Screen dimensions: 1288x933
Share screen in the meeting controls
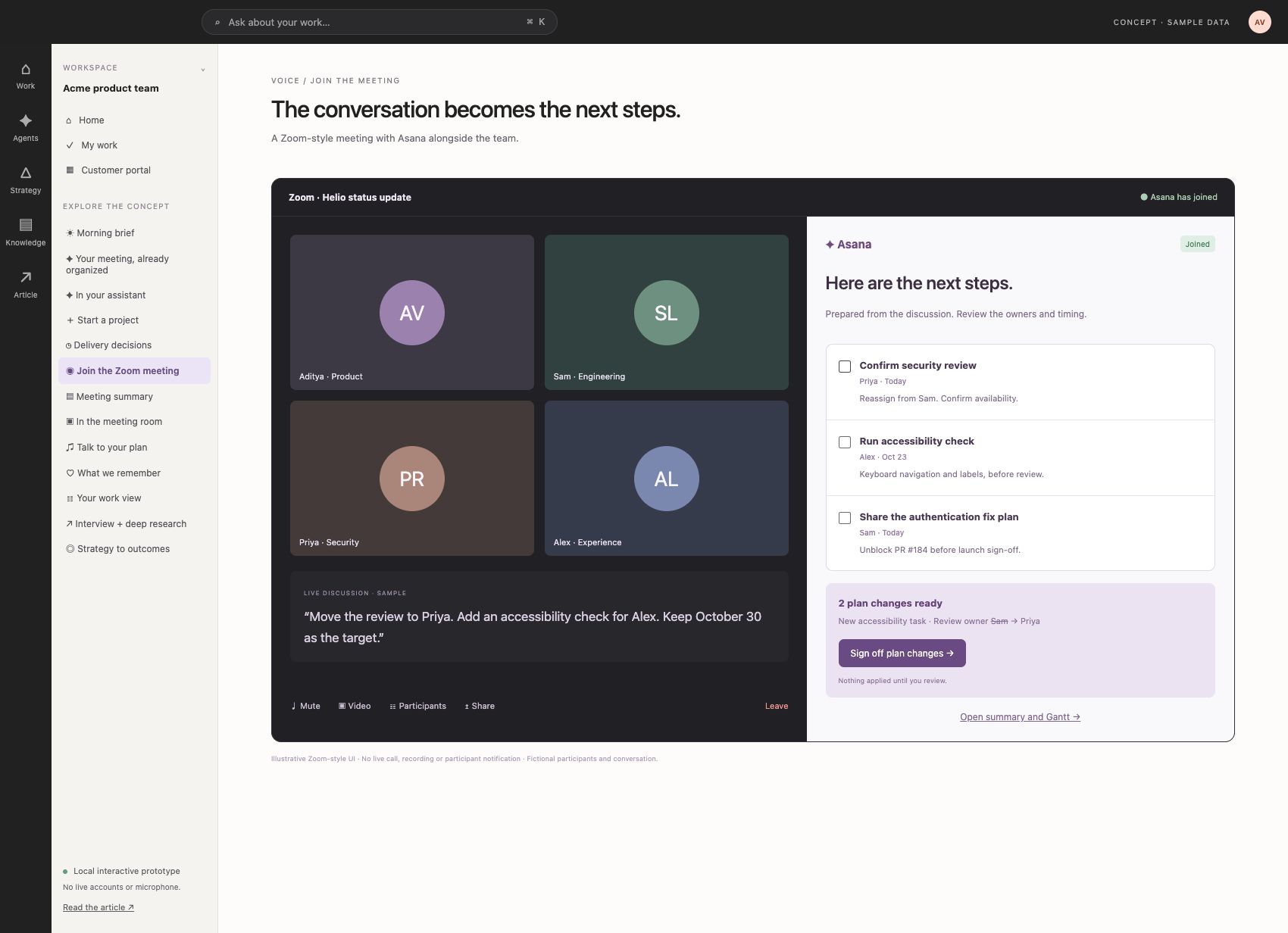[480, 706]
